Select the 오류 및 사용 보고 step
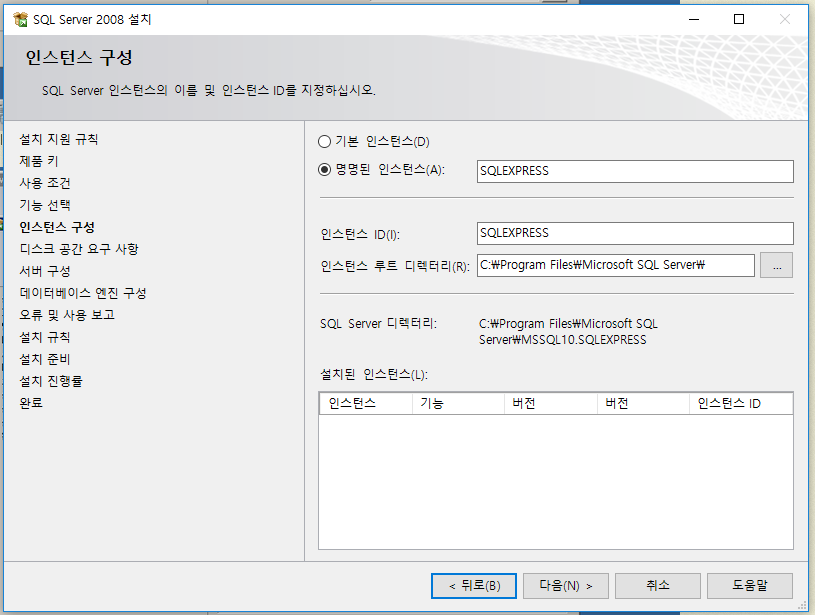The image size is (815, 615). coord(67,315)
